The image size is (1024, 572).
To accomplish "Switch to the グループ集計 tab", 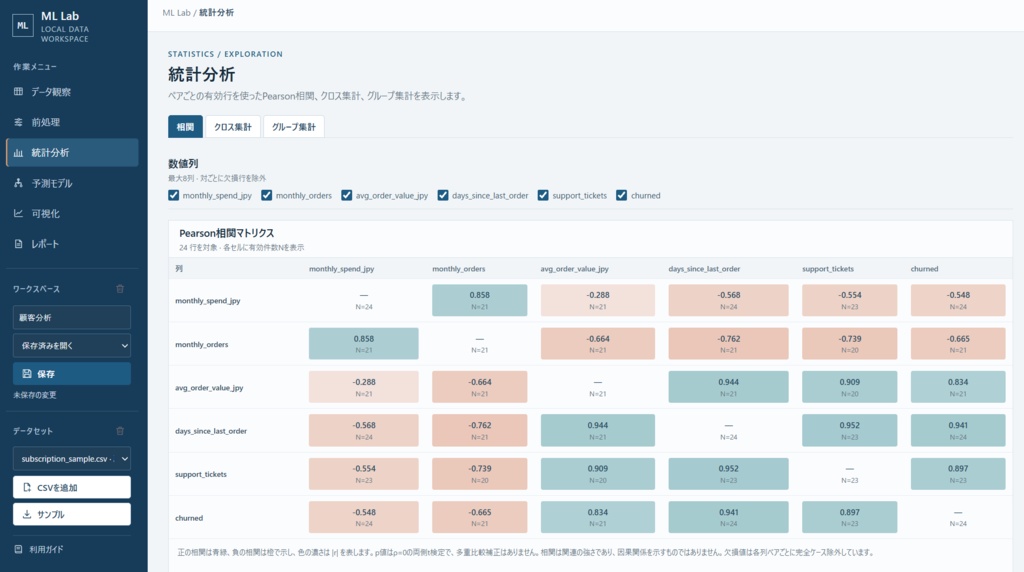I will point(293,127).
